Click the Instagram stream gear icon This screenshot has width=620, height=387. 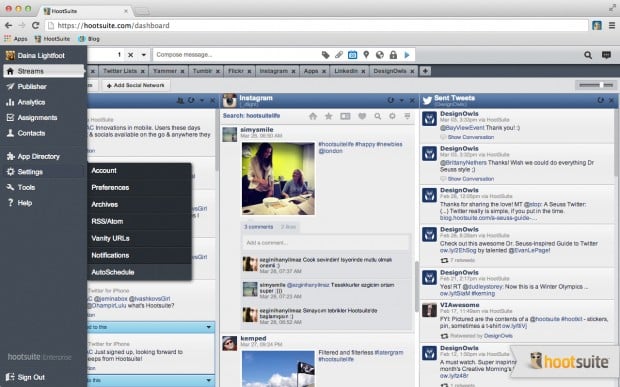coord(392,116)
